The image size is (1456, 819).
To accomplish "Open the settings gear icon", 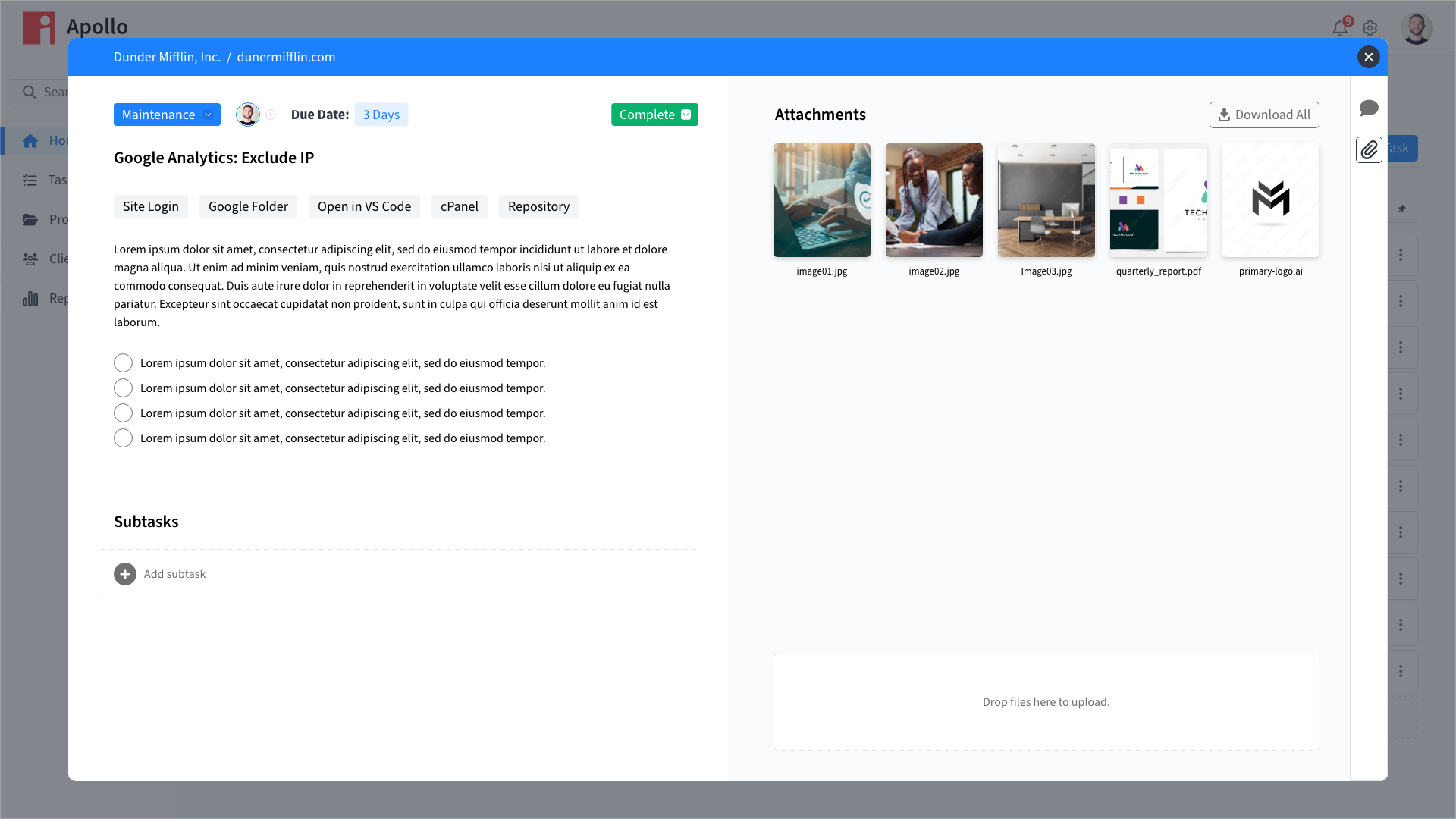I will pyautogui.click(x=1370, y=29).
